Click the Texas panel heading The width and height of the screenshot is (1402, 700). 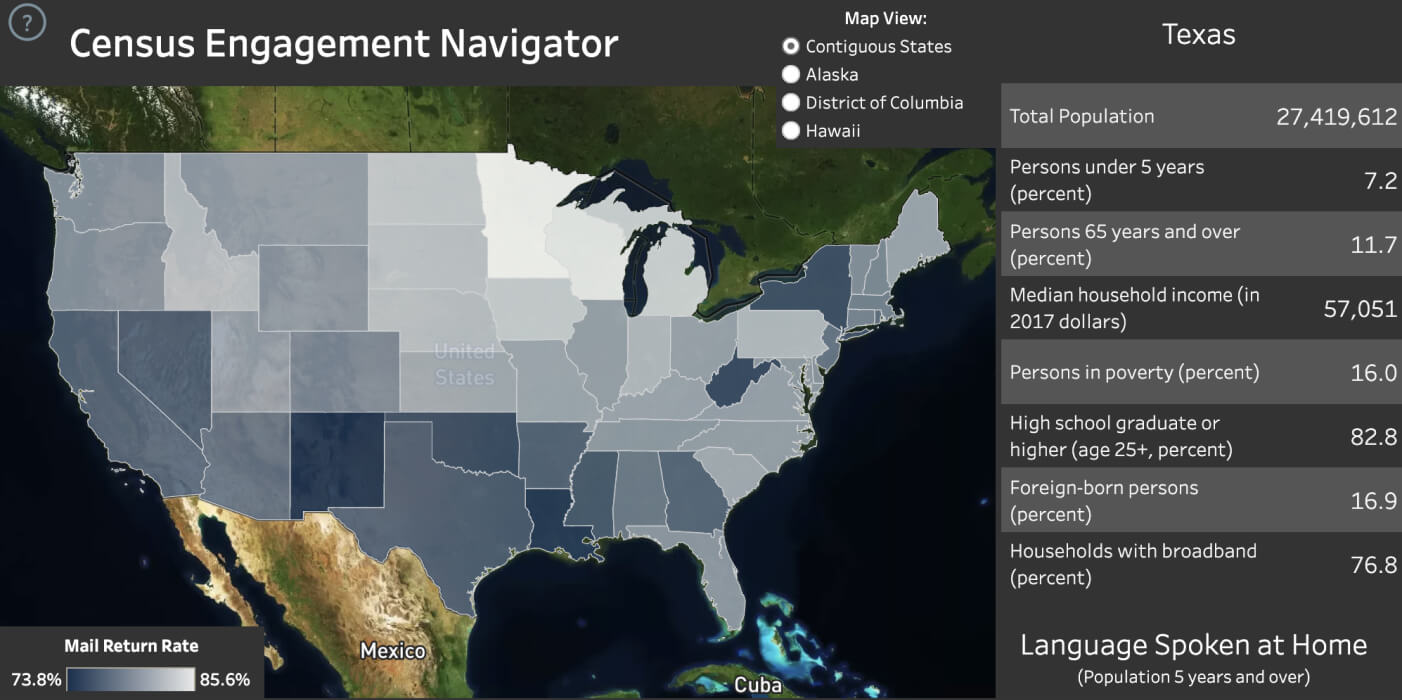(x=1199, y=34)
